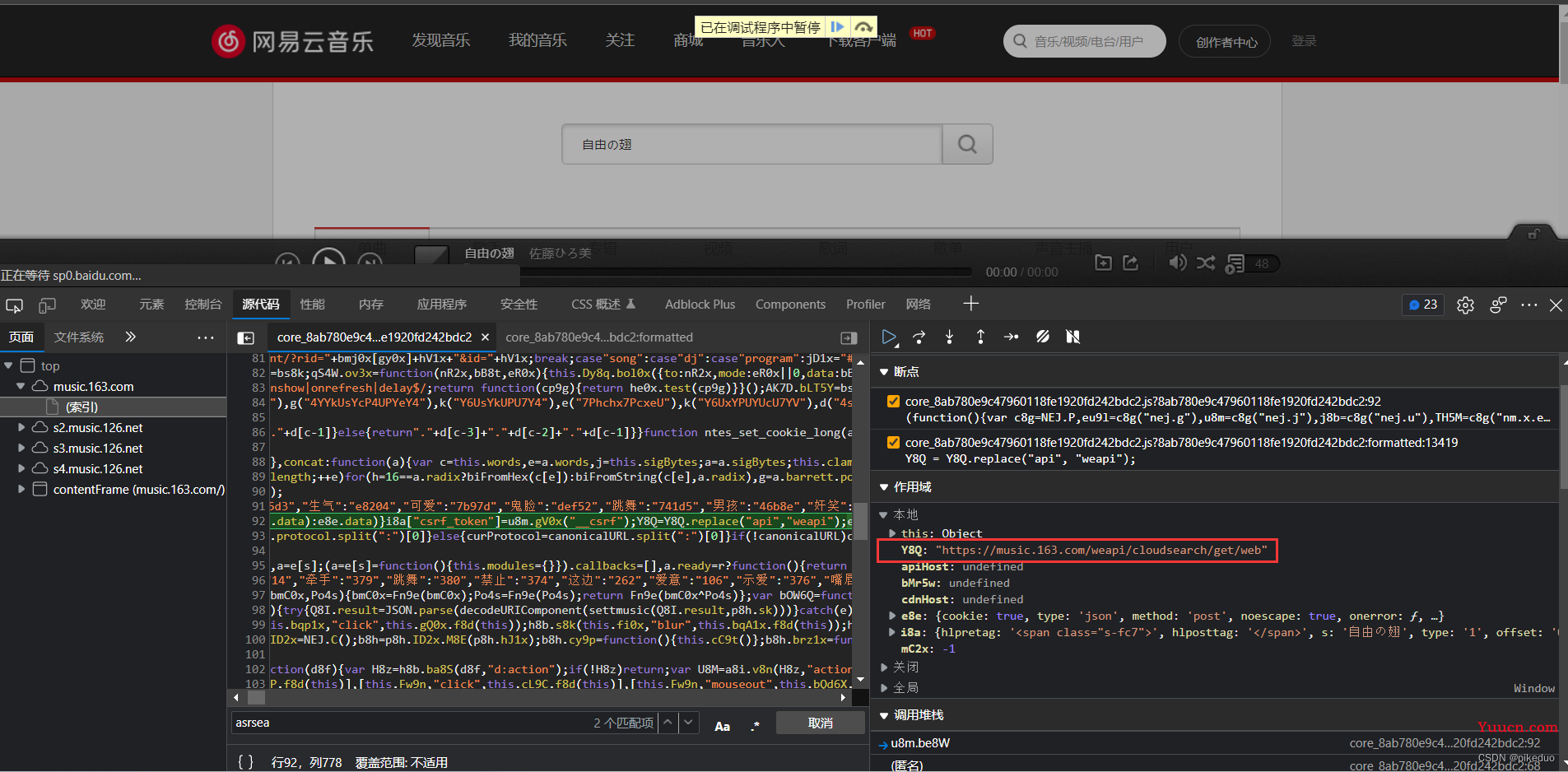Disable breakpoint at line 92
Image resolution: width=1568 pixels, height=772 pixels.
(893, 402)
